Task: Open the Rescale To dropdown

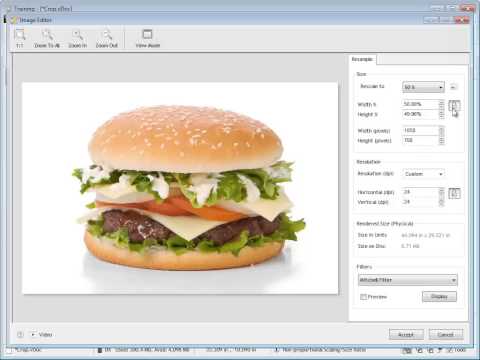Action: [423, 87]
